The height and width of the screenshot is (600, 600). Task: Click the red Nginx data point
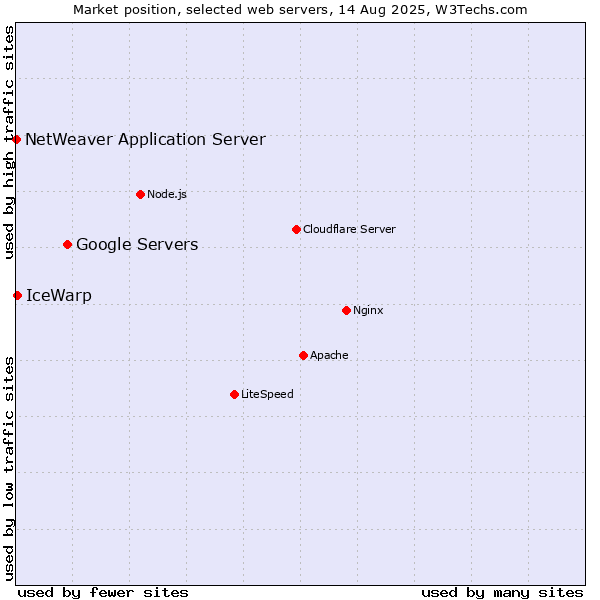tap(346, 311)
